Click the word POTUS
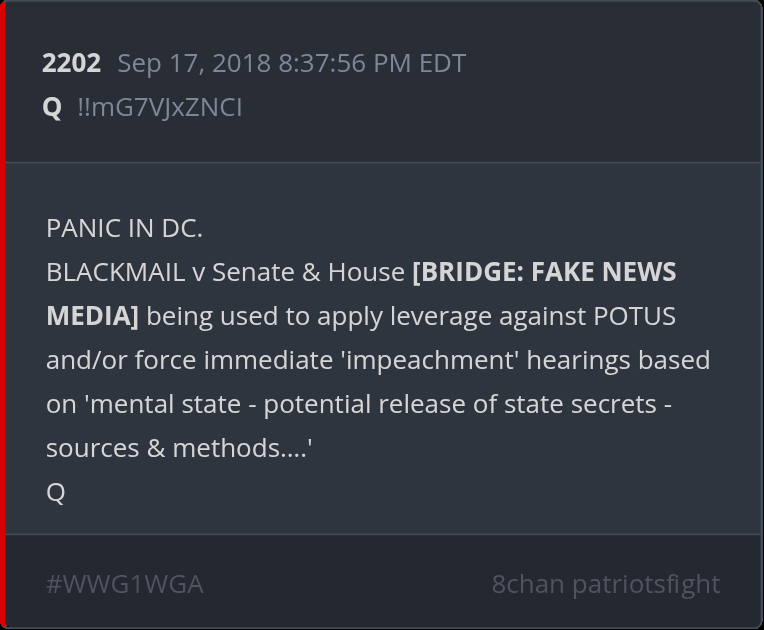This screenshot has height=630, width=764. point(634,316)
